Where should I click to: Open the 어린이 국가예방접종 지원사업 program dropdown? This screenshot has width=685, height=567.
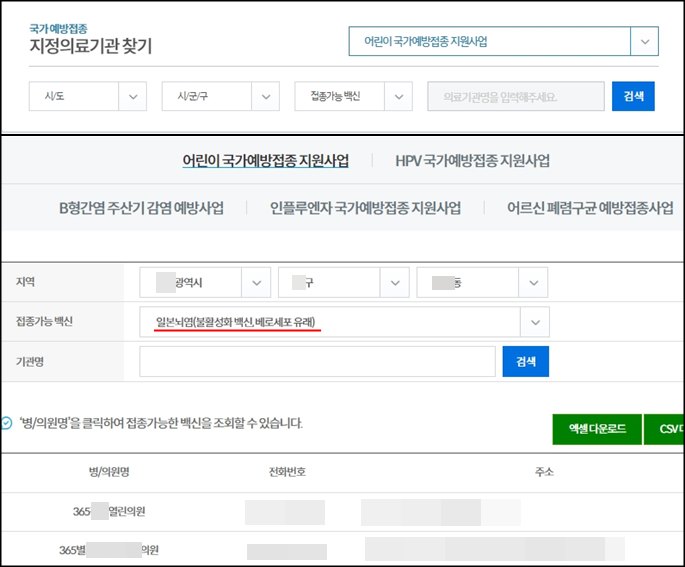point(503,41)
